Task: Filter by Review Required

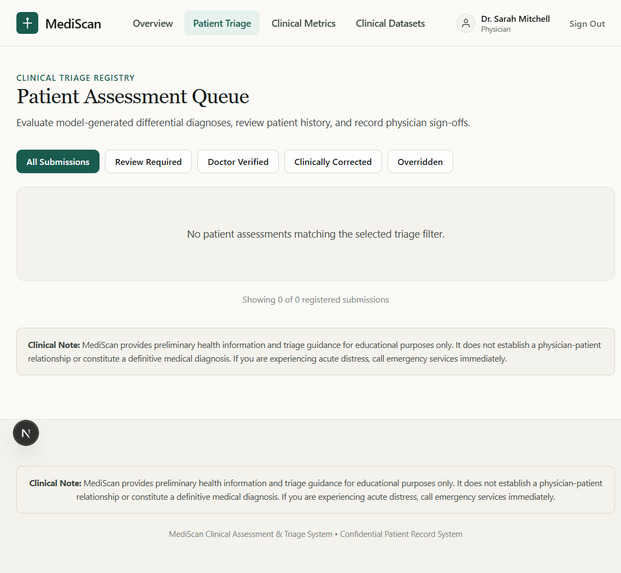Action: tap(148, 162)
